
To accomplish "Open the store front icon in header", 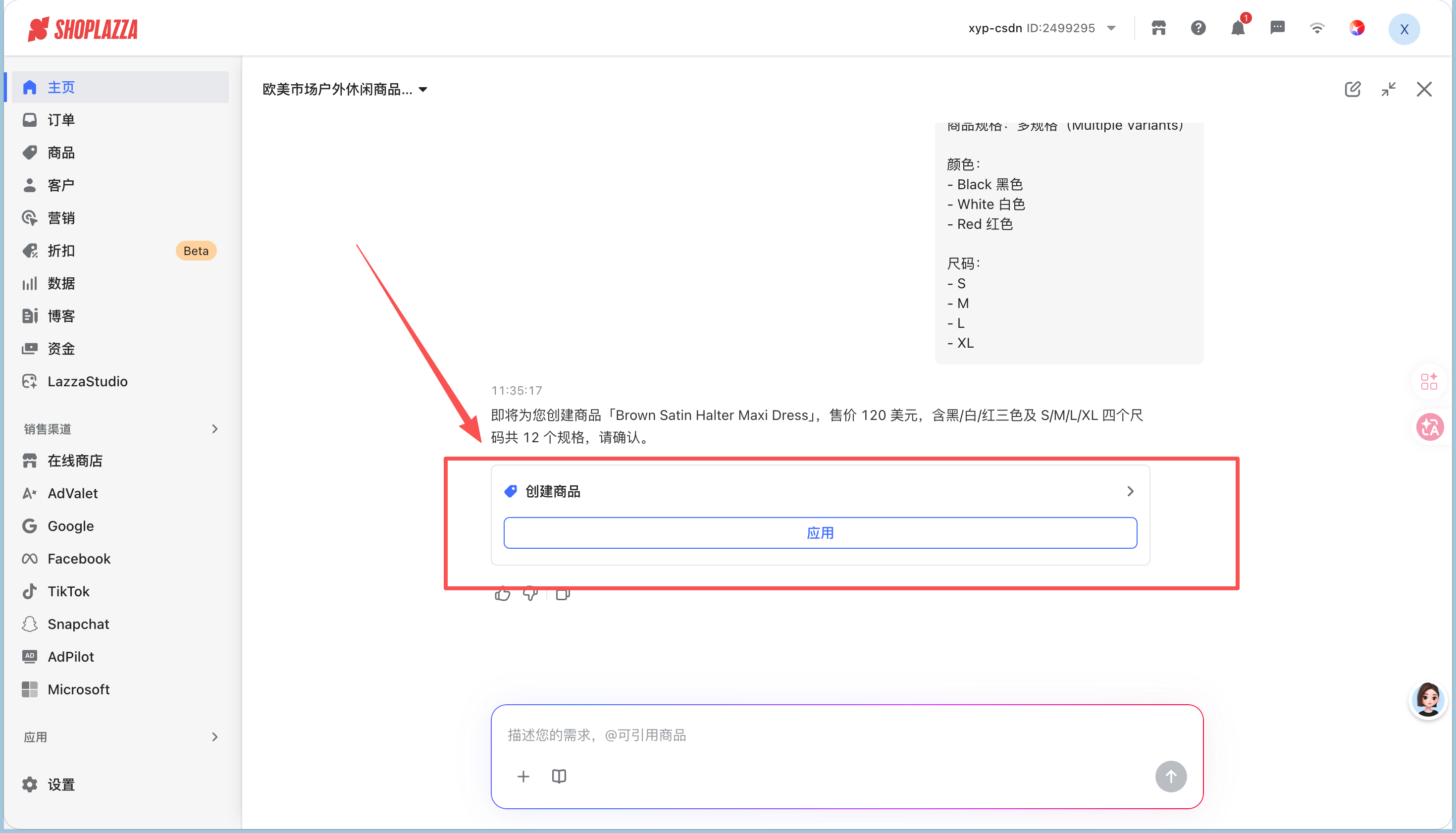I will point(1158,28).
